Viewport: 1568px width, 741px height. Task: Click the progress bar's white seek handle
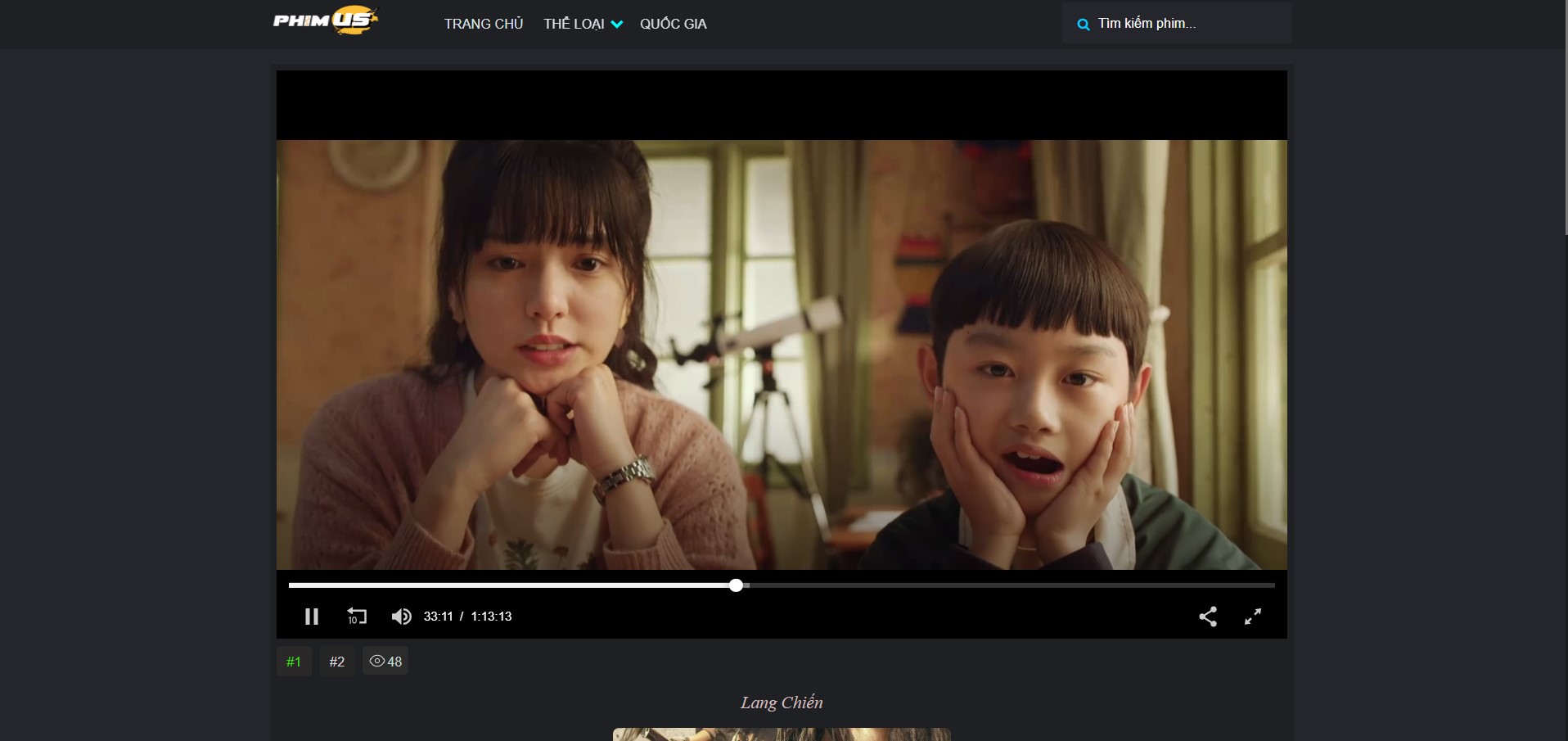pos(736,585)
